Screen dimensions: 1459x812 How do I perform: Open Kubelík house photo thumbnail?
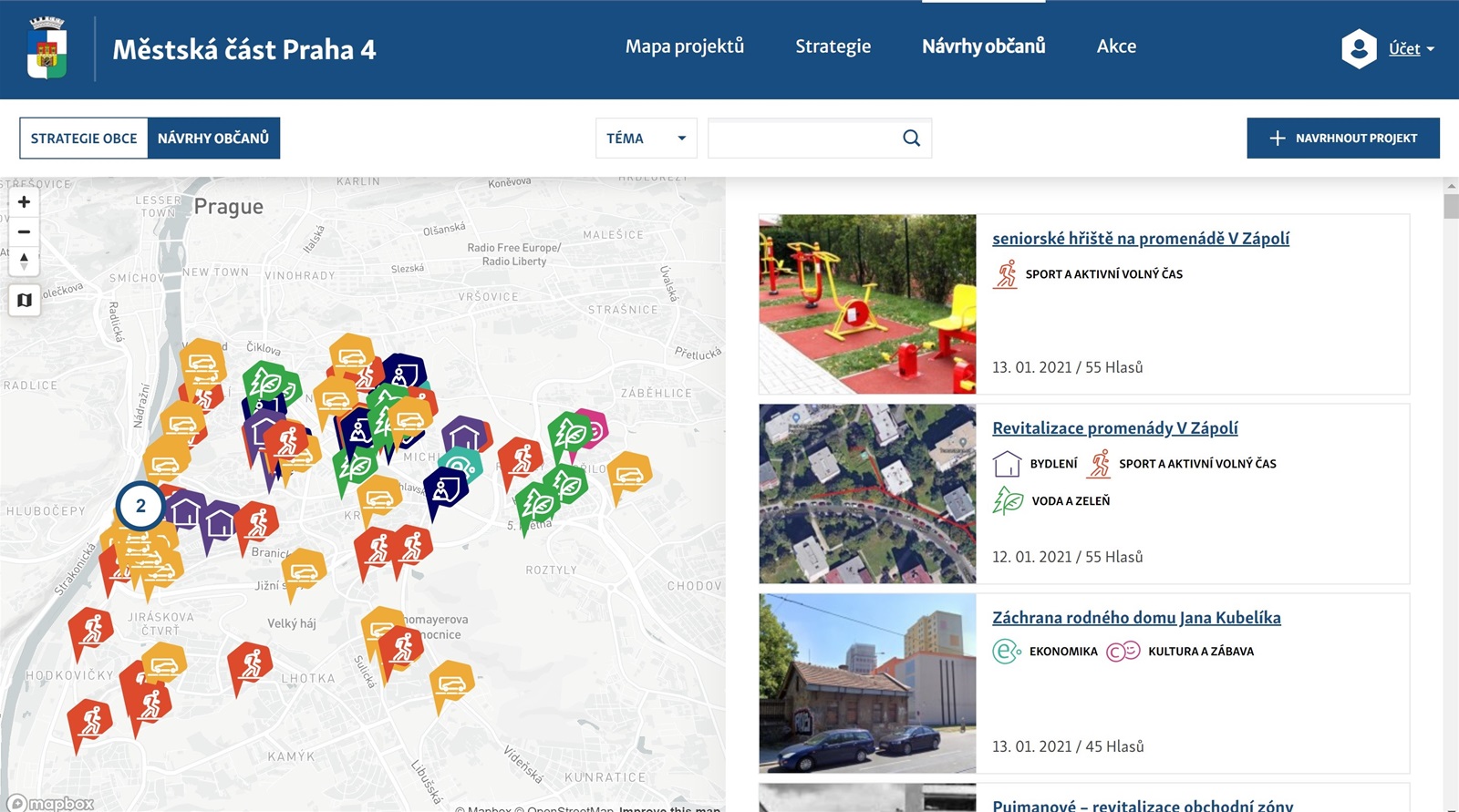(x=867, y=684)
